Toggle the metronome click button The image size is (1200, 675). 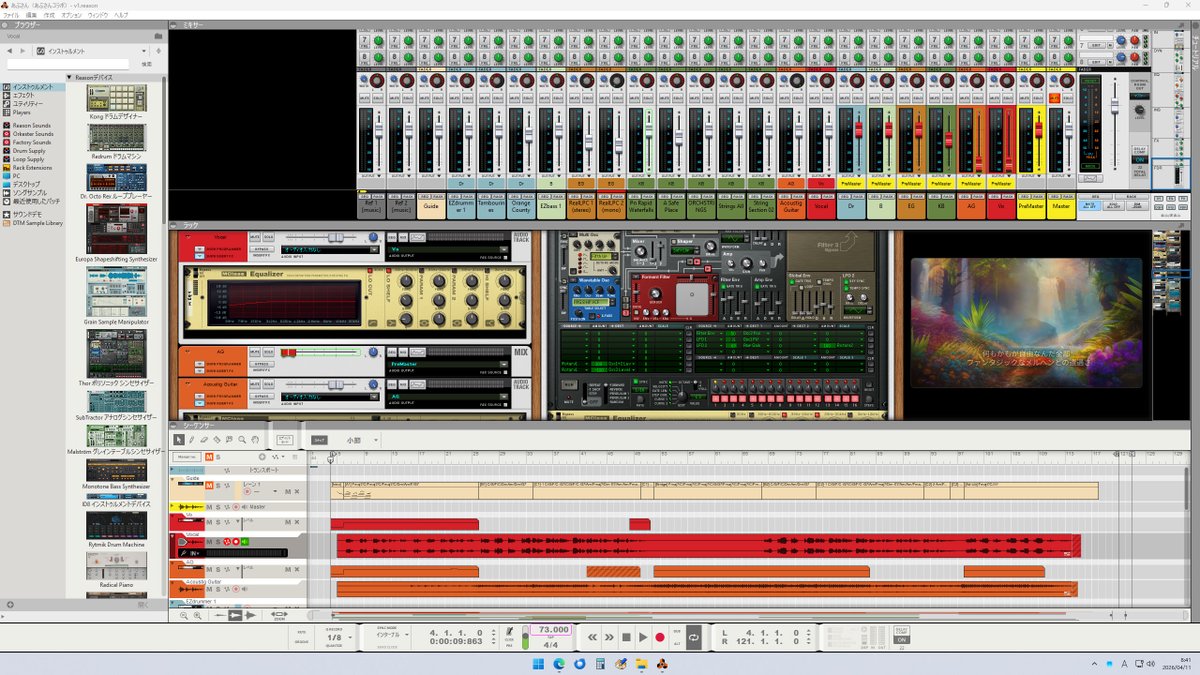[510, 632]
